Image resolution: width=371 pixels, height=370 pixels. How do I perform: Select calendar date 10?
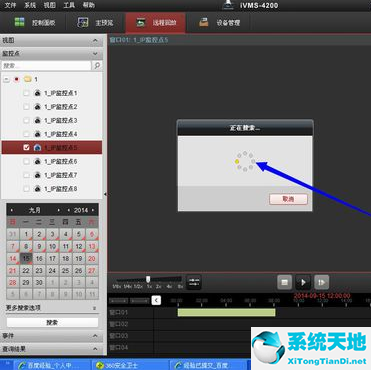click(52, 246)
